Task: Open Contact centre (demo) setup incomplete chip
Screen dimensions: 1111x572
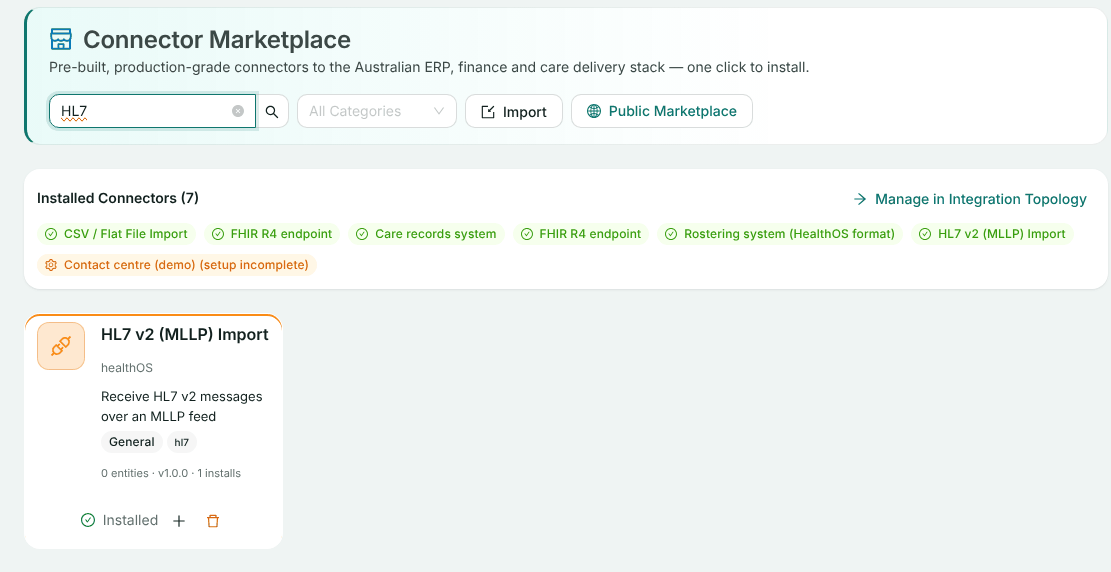Action: [x=177, y=265]
